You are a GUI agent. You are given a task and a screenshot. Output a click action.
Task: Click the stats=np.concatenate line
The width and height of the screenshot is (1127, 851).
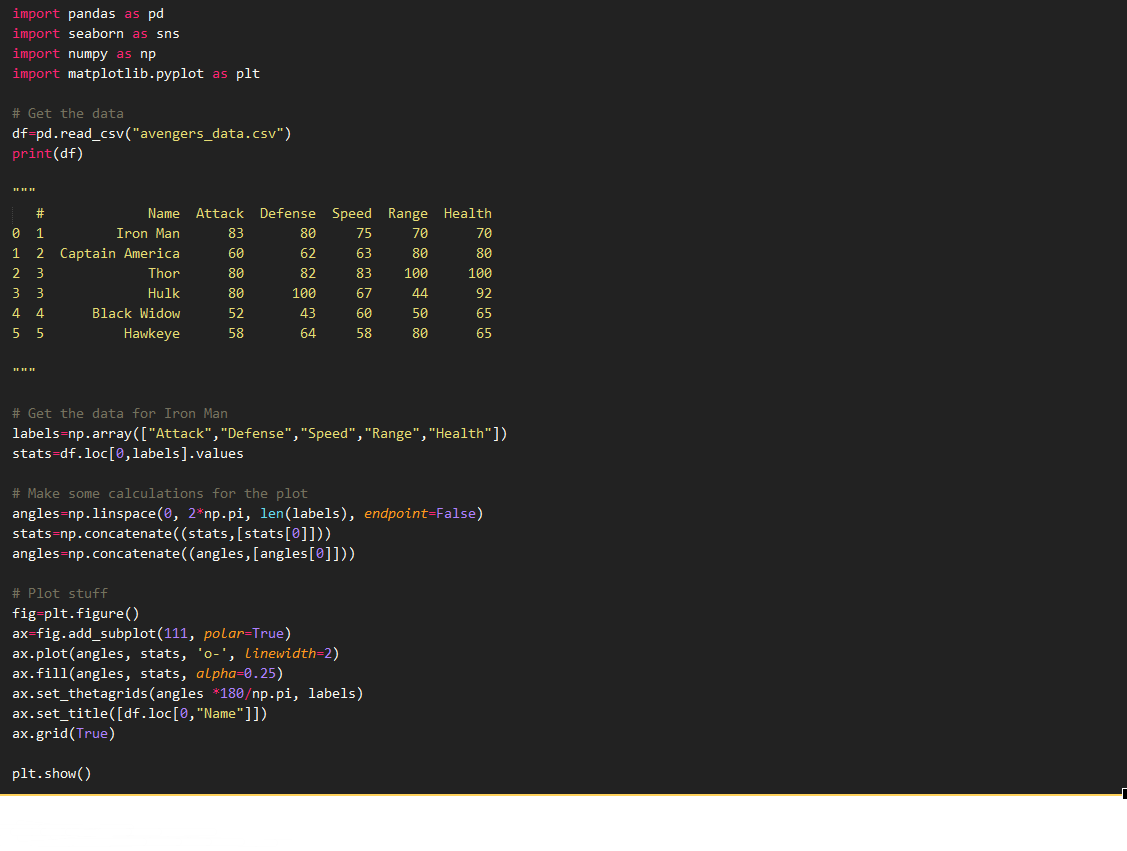172,534
